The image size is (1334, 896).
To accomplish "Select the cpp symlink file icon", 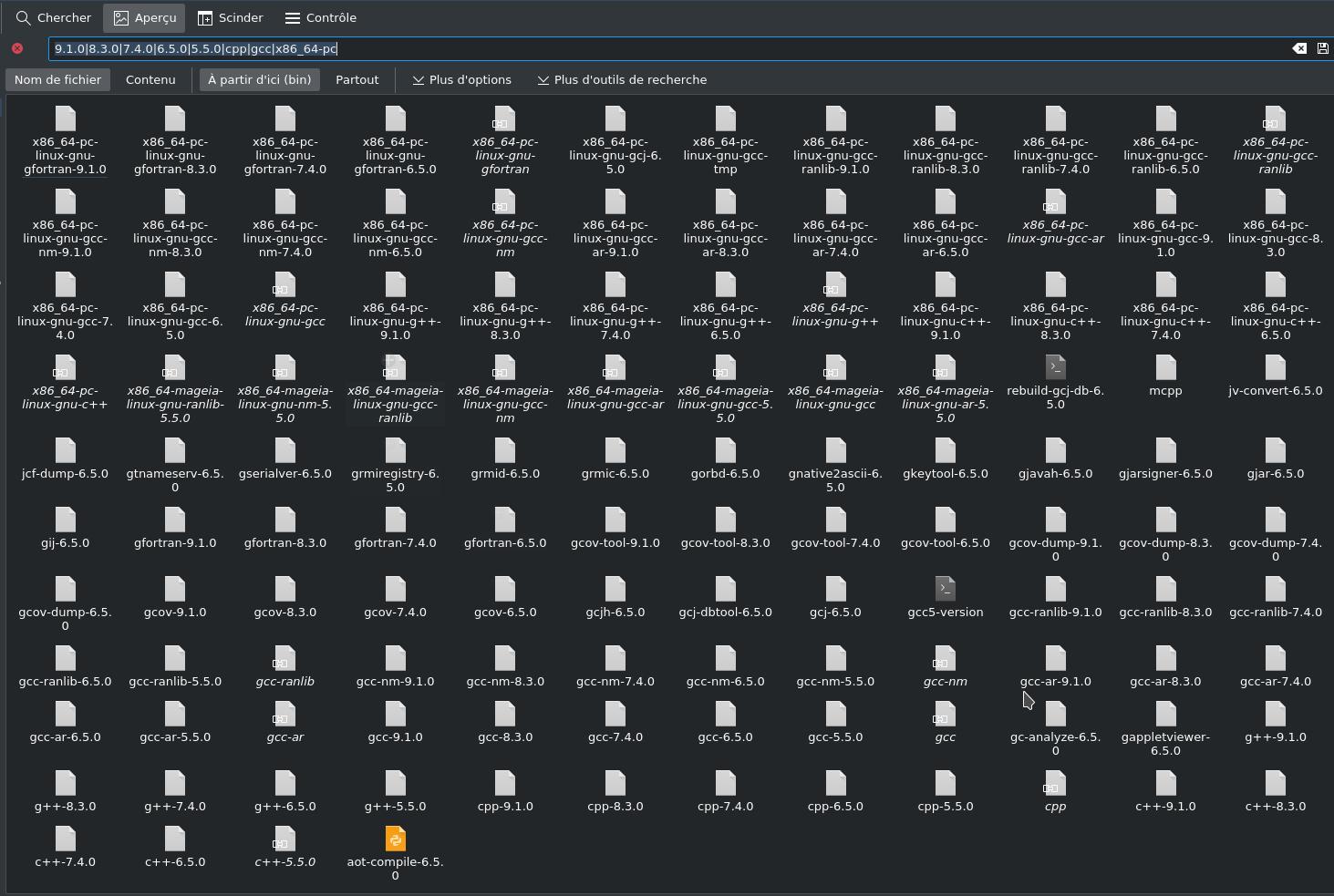I will [1055, 783].
